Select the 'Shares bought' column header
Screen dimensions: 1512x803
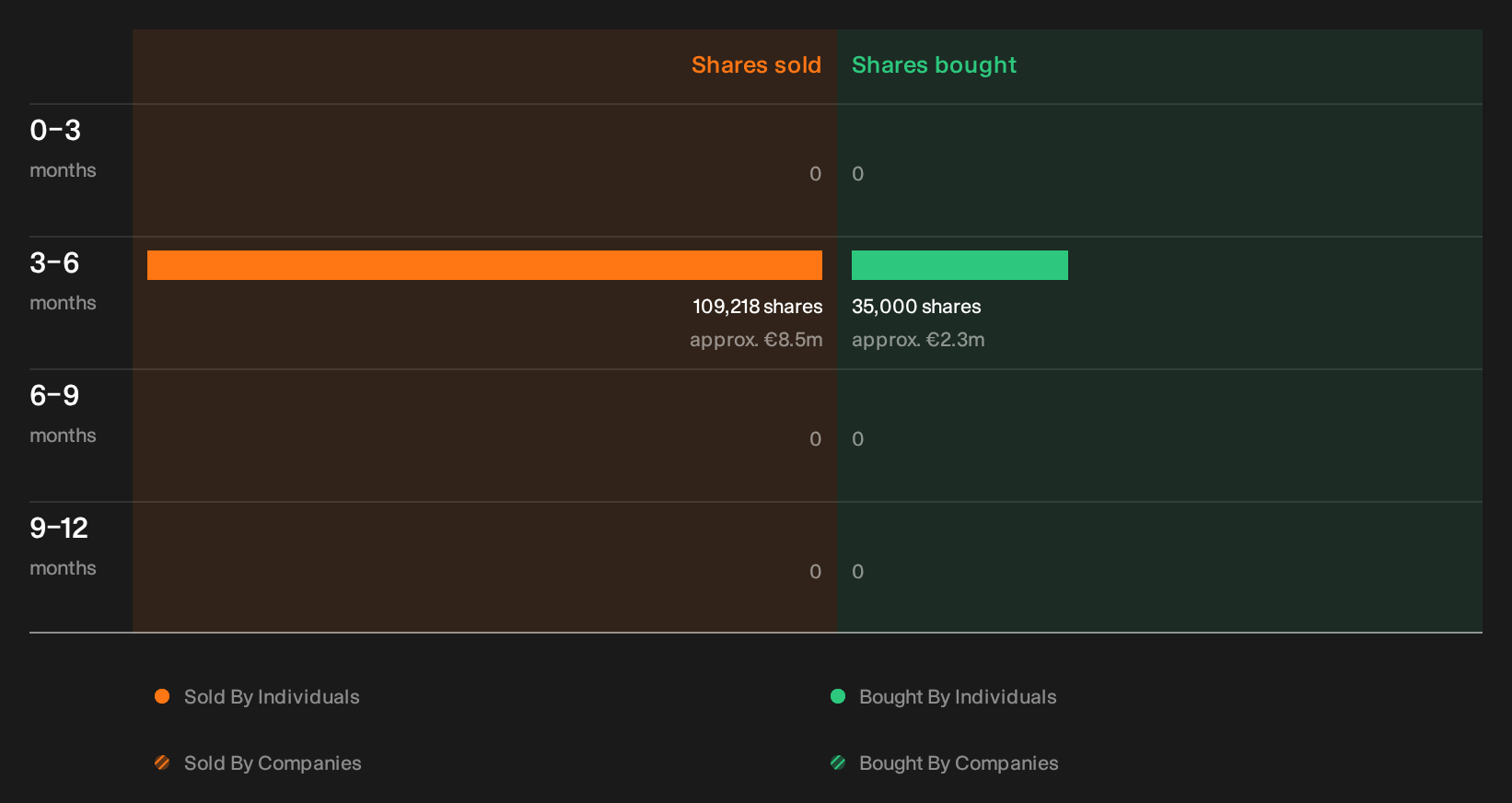(934, 65)
